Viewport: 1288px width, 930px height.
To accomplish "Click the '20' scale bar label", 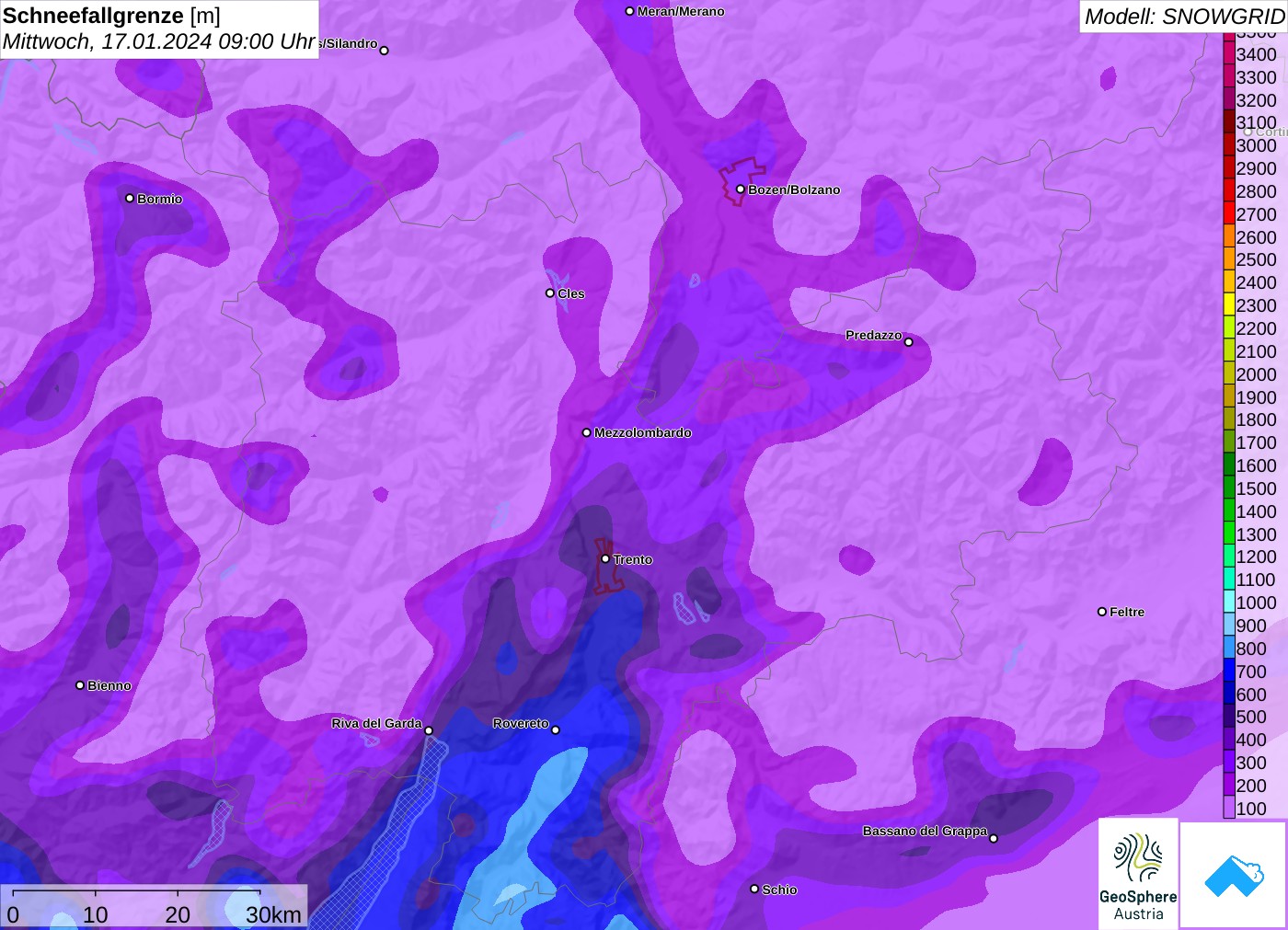I will tap(178, 914).
